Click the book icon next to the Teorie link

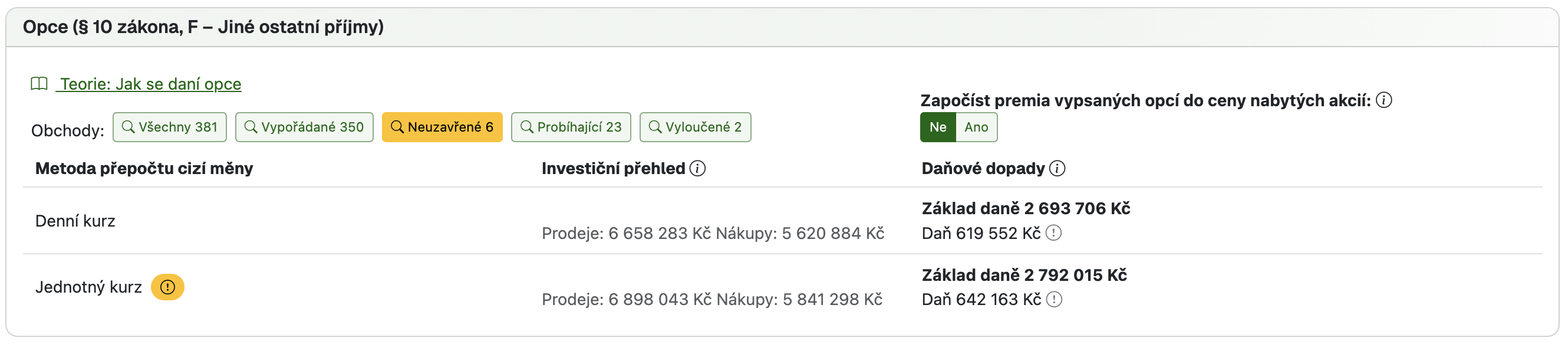point(40,84)
